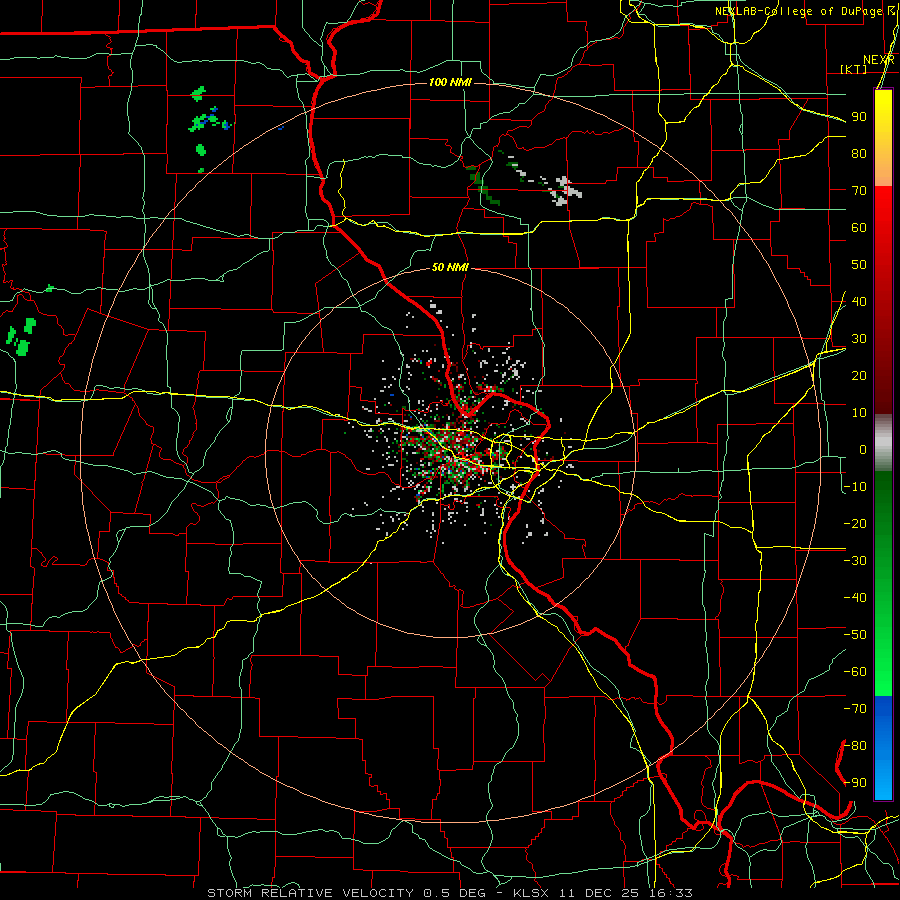Image resolution: width=900 pixels, height=900 pixels.
Task: Click the KLSX station identifier
Action: [531, 893]
